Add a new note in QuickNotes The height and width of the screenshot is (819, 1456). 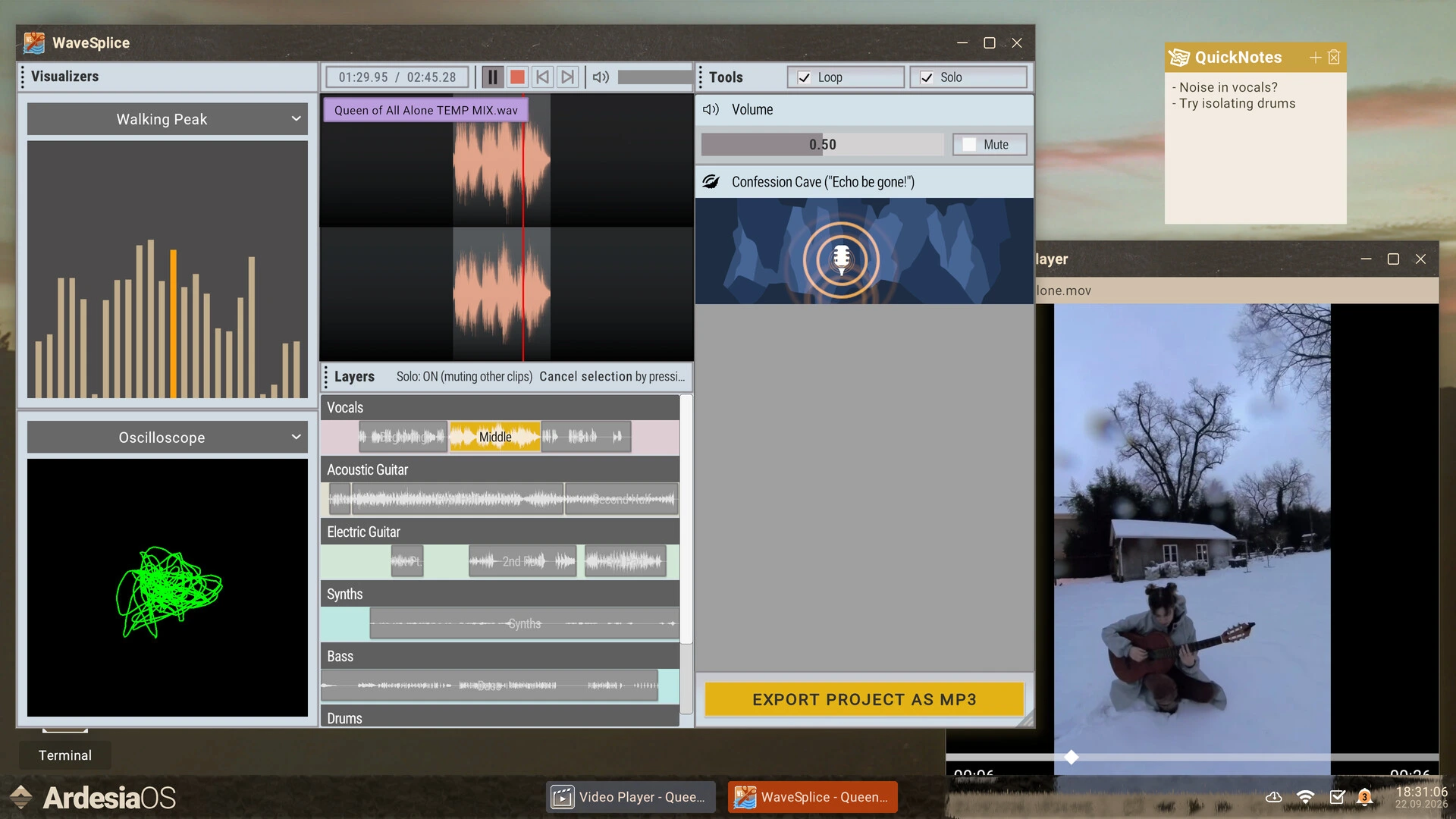tap(1315, 58)
